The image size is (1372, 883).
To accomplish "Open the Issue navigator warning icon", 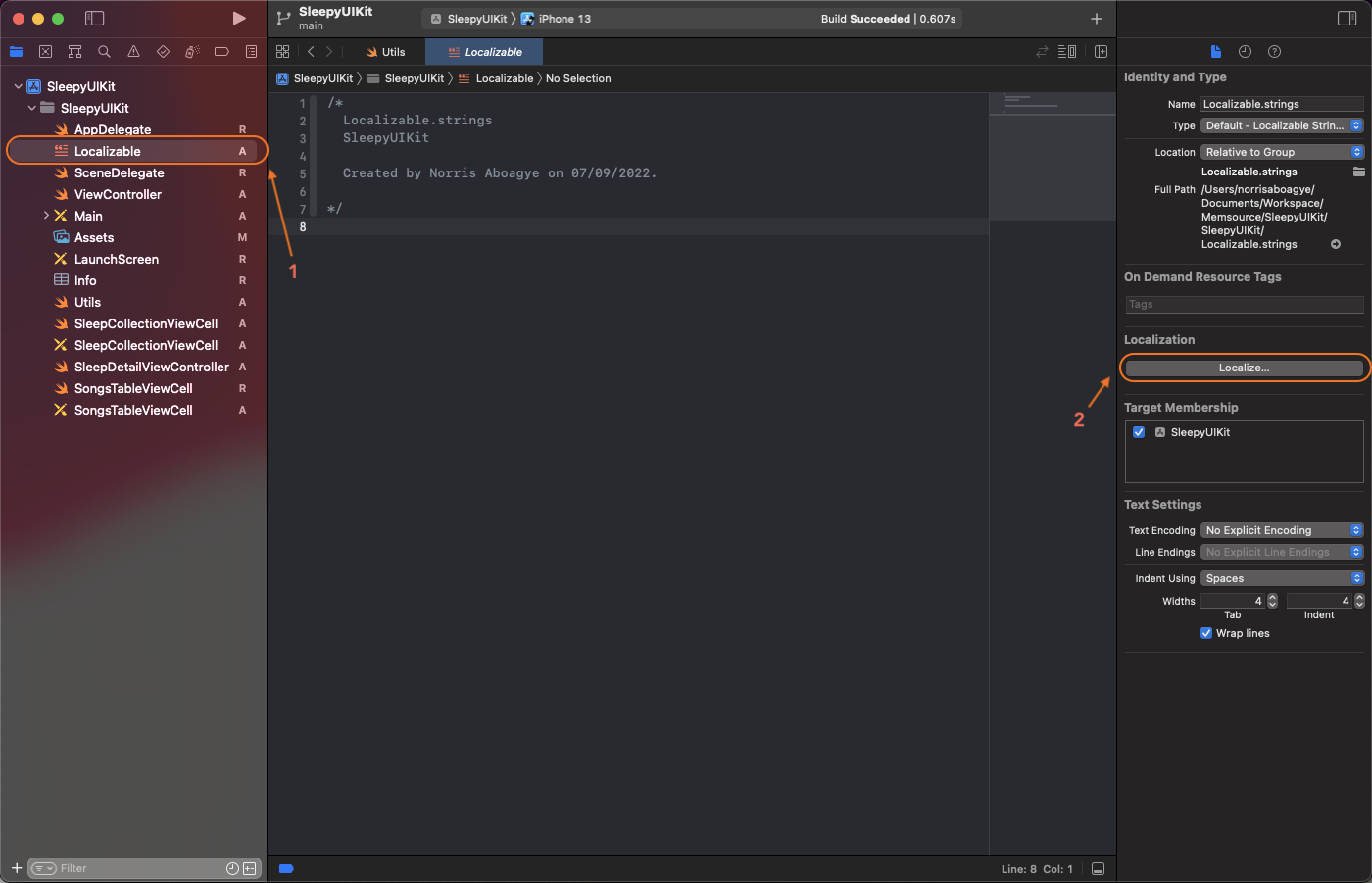I will (x=133, y=52).
